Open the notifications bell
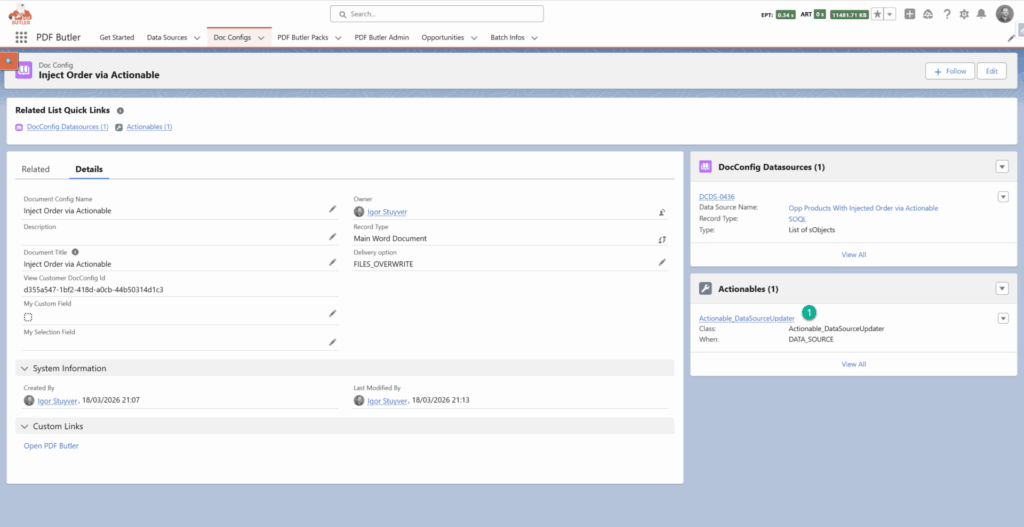The width and height of the screenshot is (1024, 527). pos(981,14)
